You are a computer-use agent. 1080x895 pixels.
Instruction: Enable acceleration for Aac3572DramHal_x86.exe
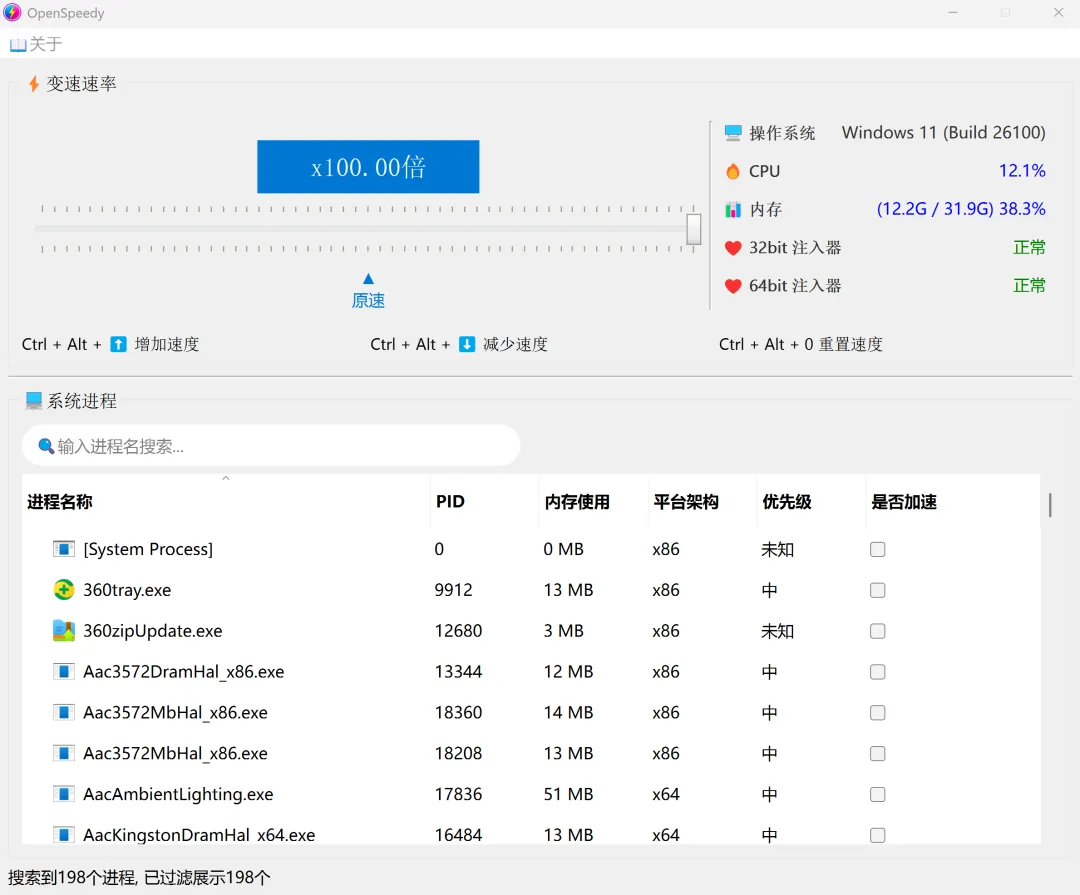click(878, 672)
